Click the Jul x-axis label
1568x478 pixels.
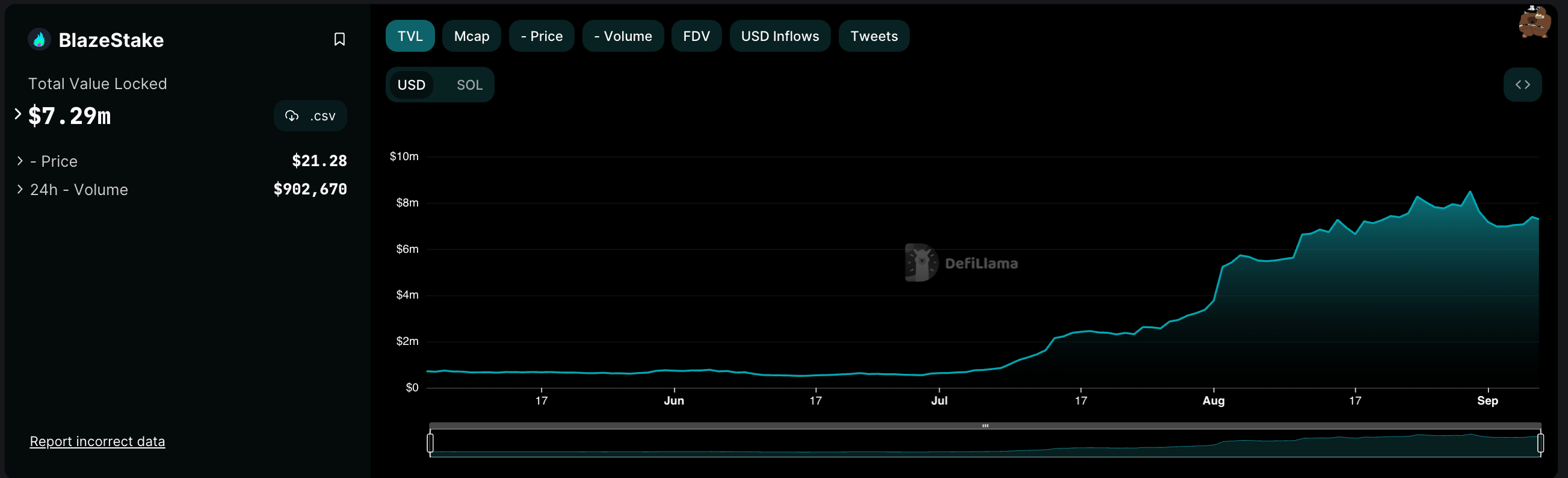click(x=939, y=401)
